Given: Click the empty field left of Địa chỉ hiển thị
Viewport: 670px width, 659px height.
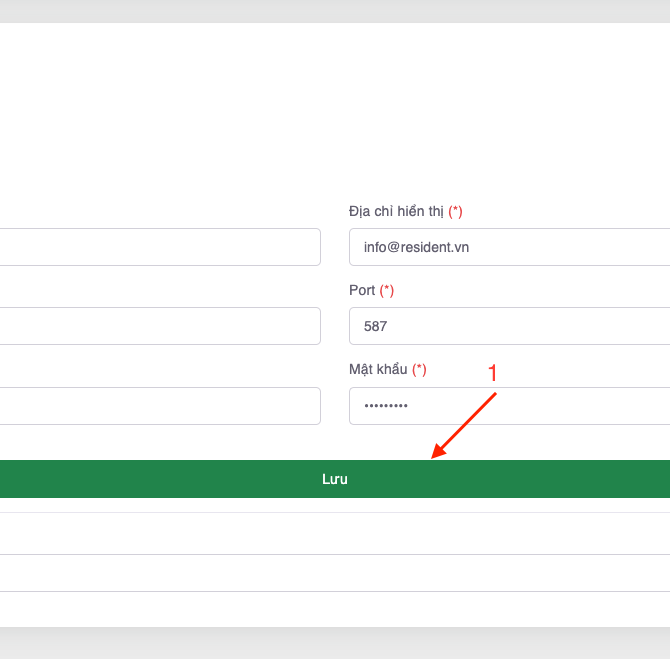Looking at the screenshot, I should [x=160, y=247].
